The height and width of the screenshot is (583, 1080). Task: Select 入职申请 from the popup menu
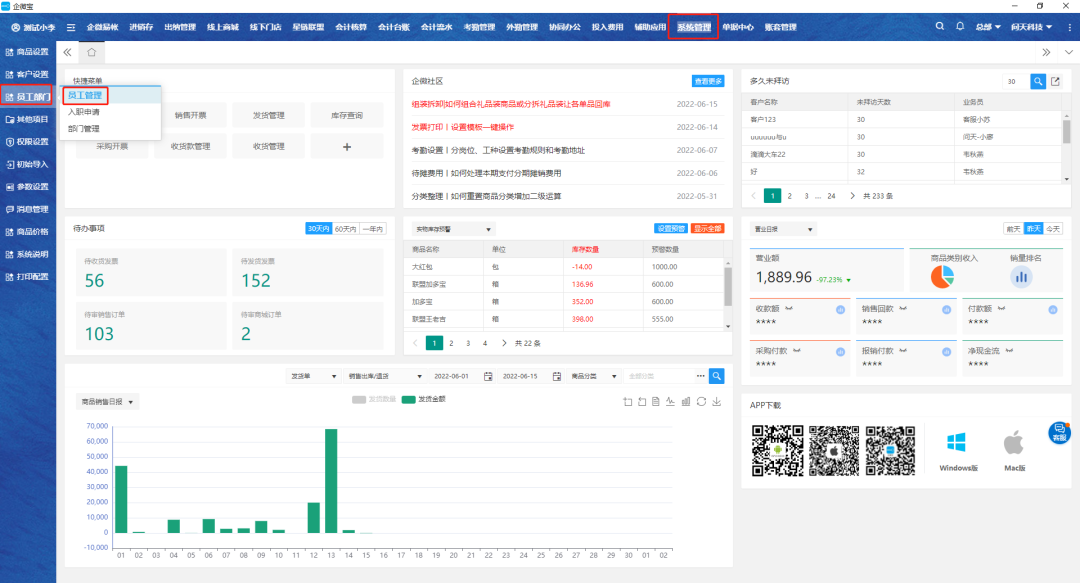pos(84,112)
